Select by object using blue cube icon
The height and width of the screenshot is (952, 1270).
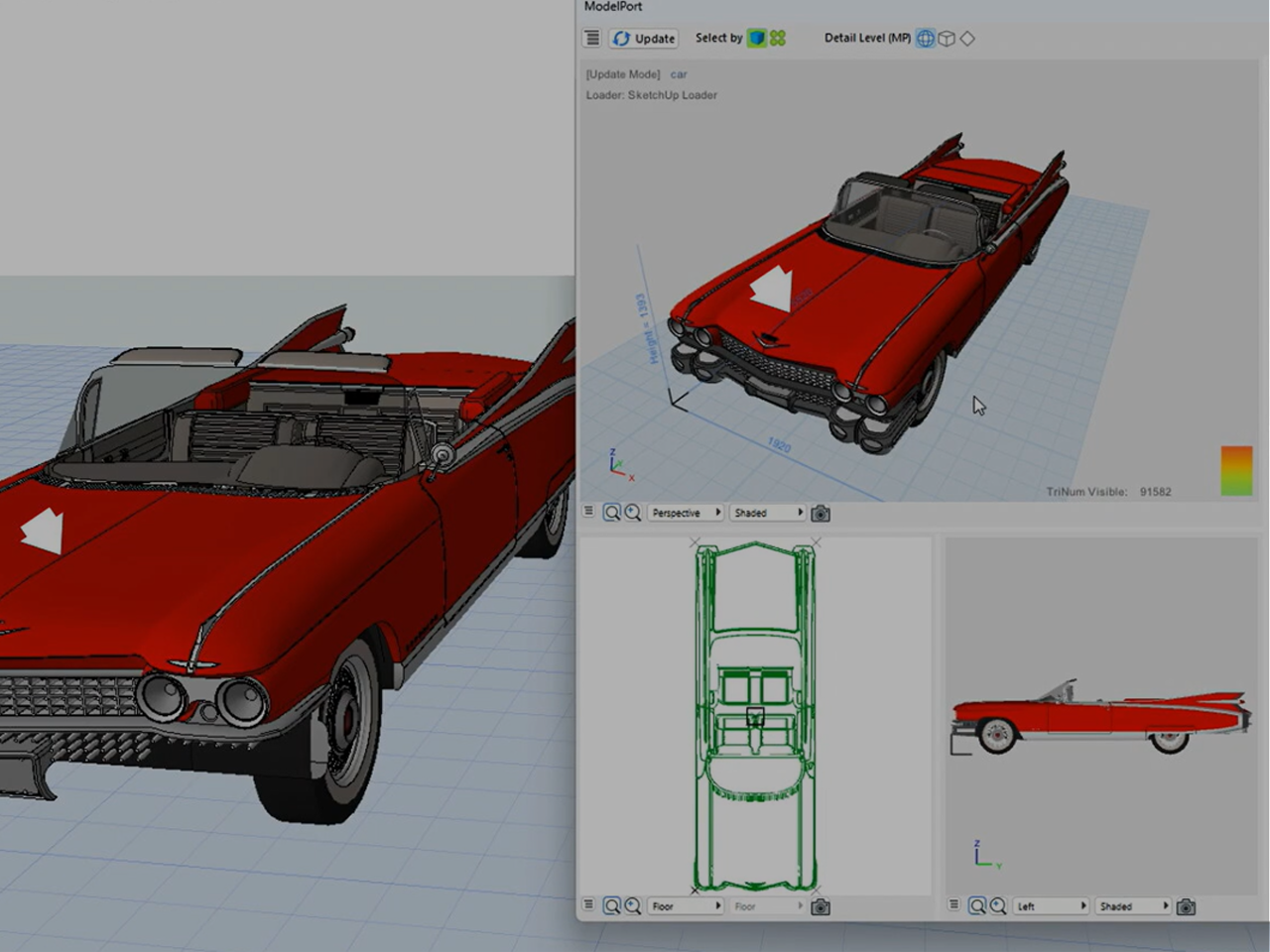(x=757, y=38)
